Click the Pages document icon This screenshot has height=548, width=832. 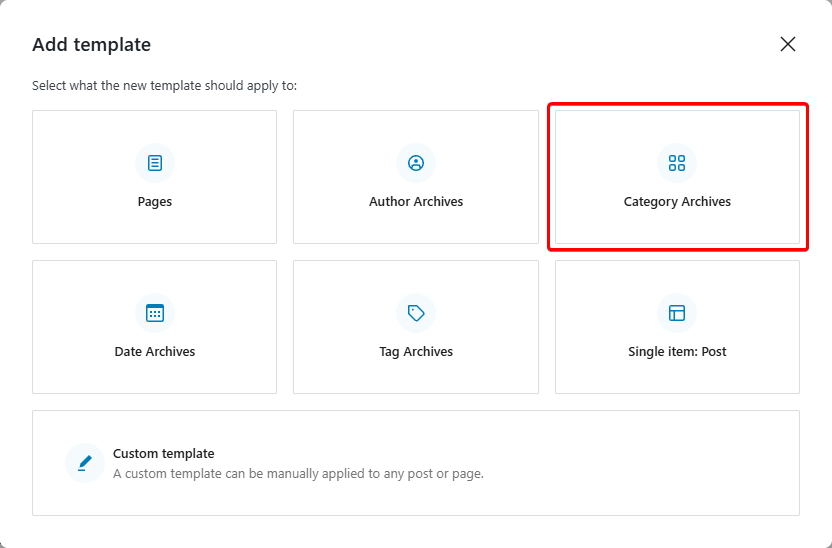(x=155, y=163)
